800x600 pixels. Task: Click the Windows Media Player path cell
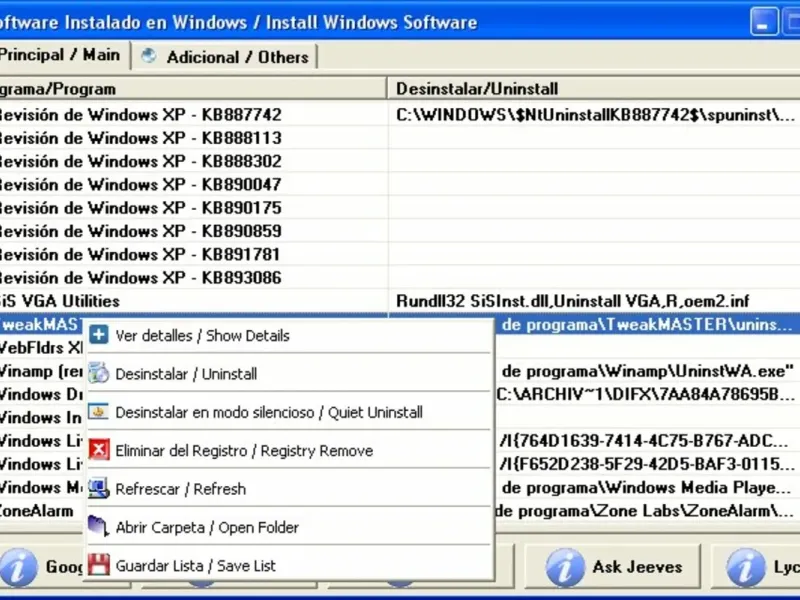tap(647, 488)
